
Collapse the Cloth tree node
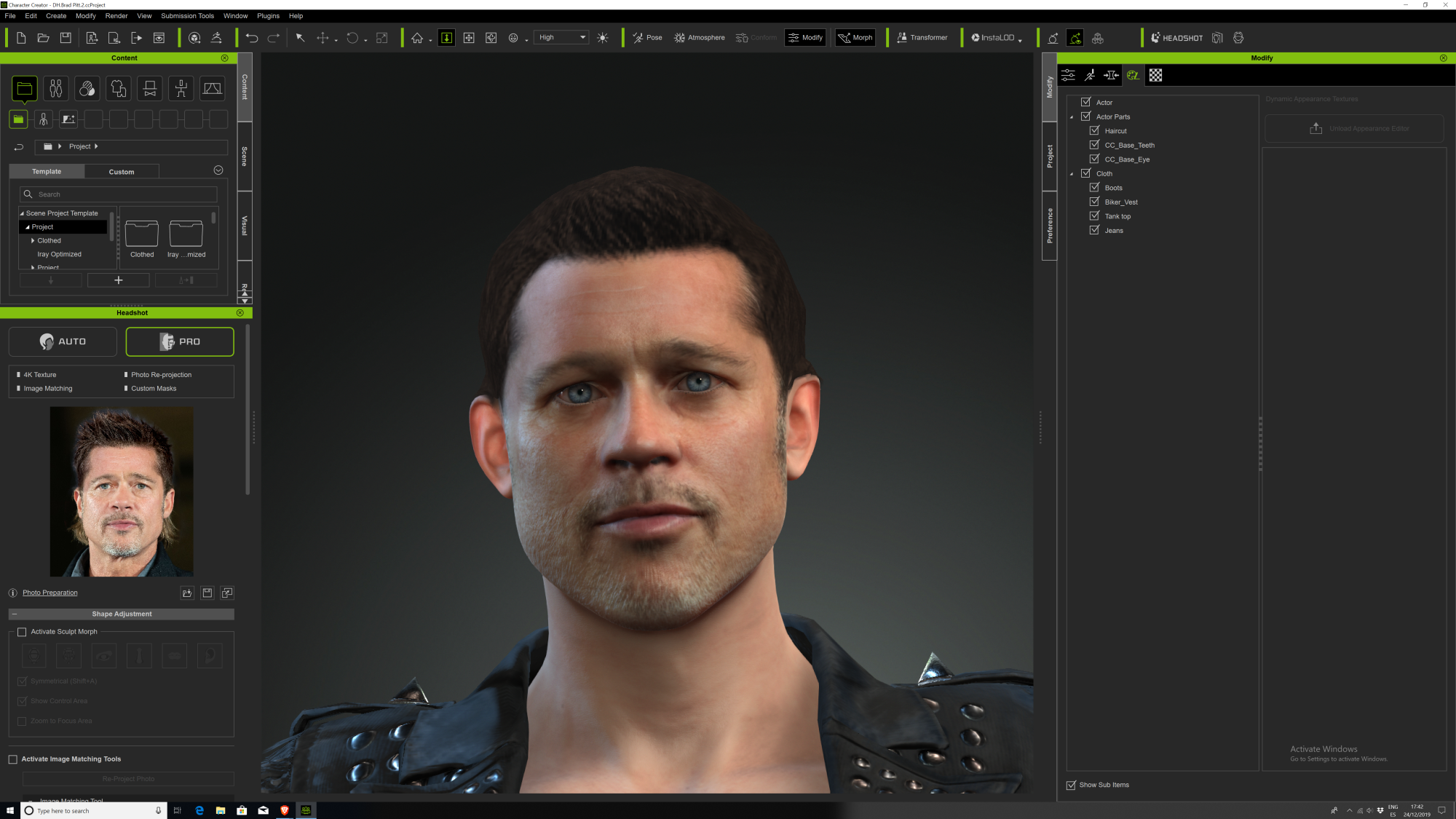click(1072, 174)
